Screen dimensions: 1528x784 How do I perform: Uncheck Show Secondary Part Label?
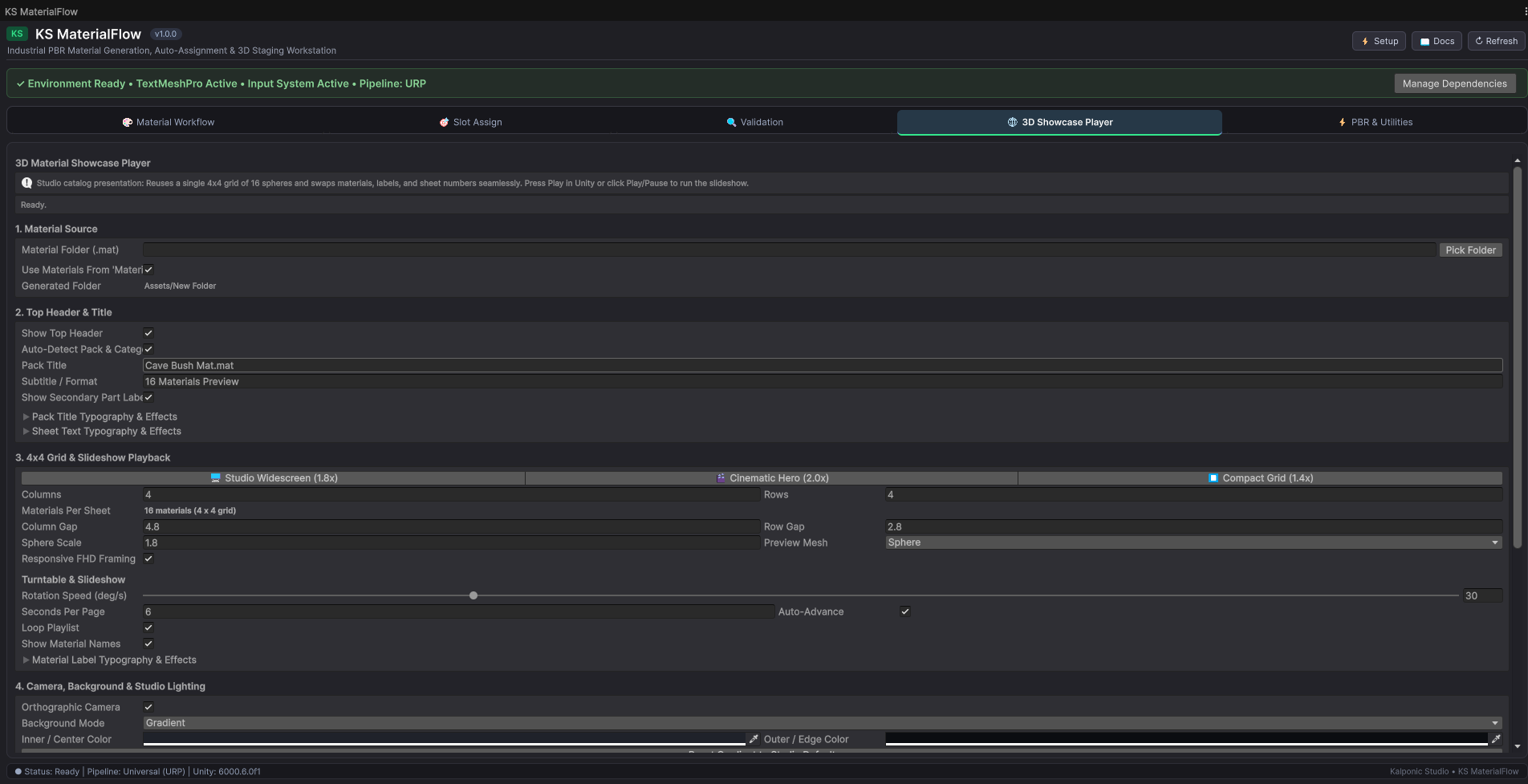[148, 397]
